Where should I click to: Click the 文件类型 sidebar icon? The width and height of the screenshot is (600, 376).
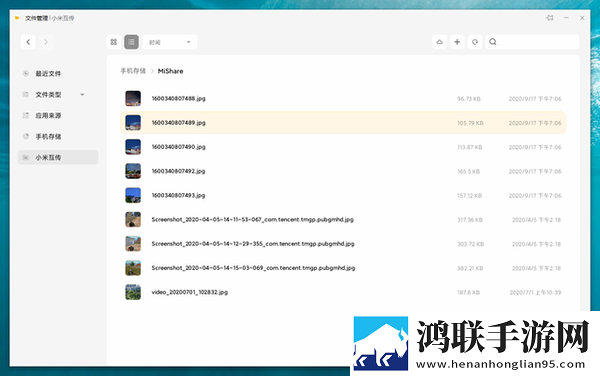[26, 94]
